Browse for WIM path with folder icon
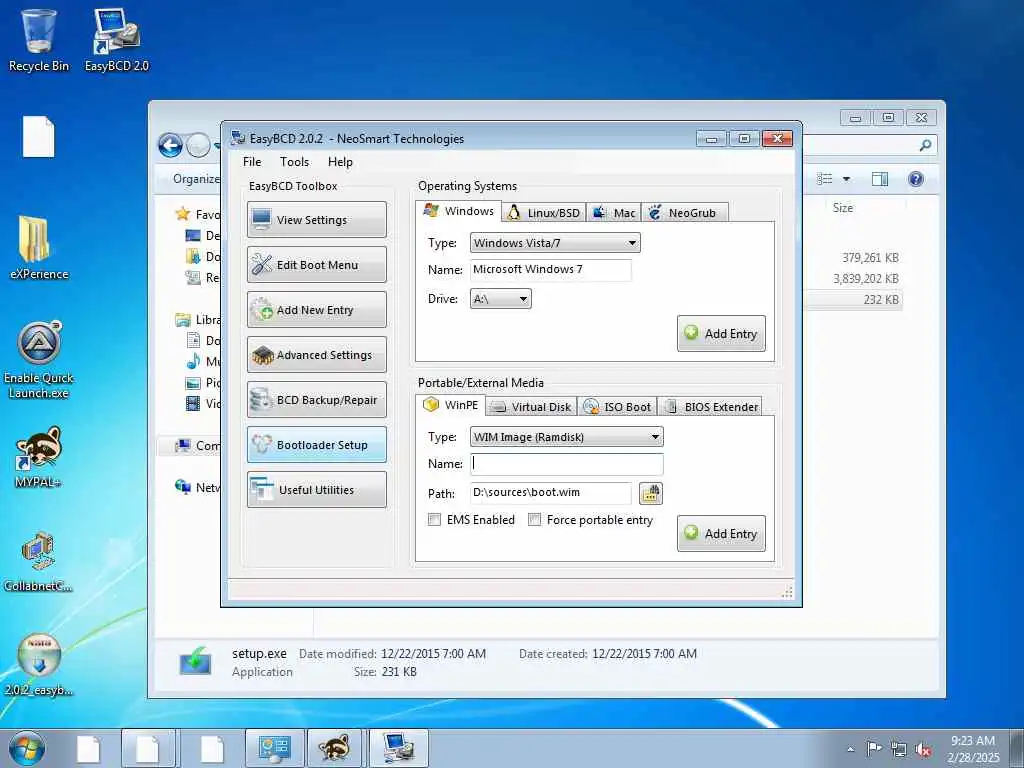 650,493
